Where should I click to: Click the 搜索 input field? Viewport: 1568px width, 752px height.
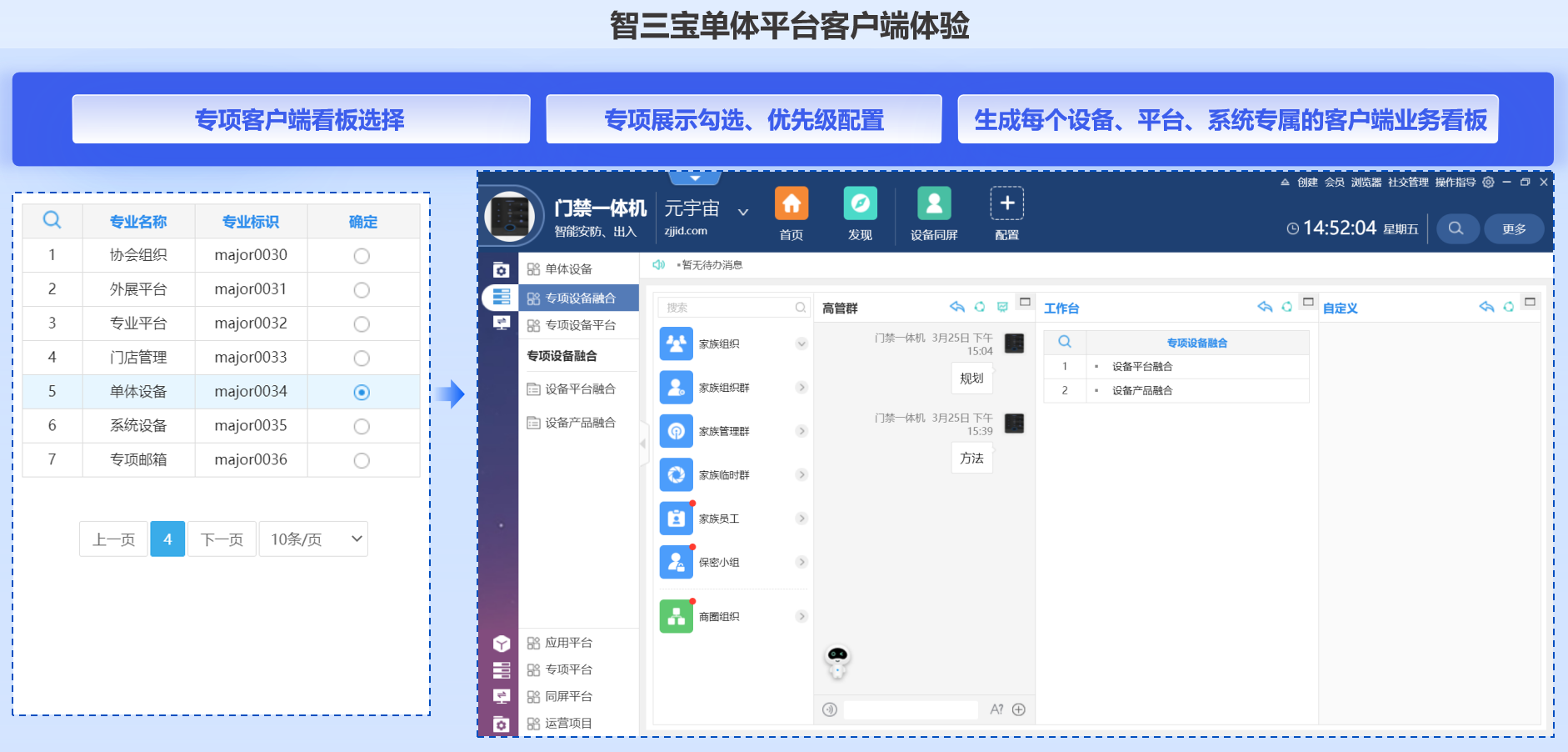tap(728, 308)
